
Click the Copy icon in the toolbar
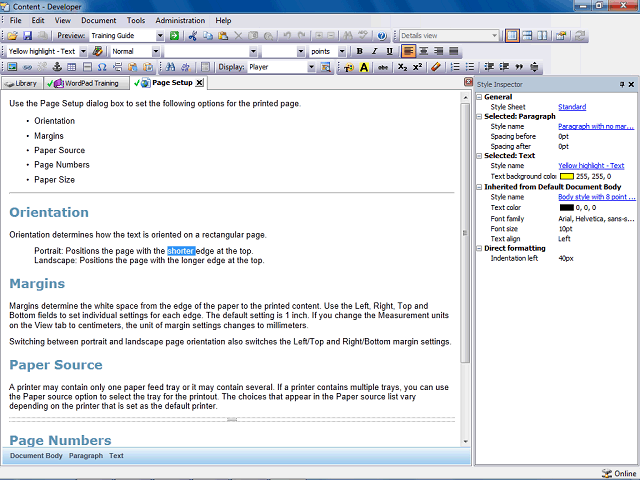208,36
